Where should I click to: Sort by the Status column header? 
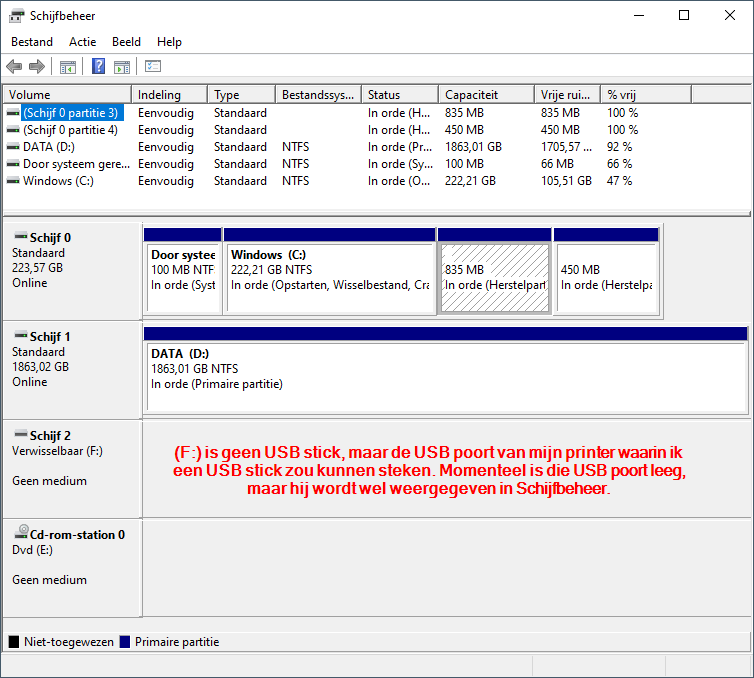coord(398,95)
